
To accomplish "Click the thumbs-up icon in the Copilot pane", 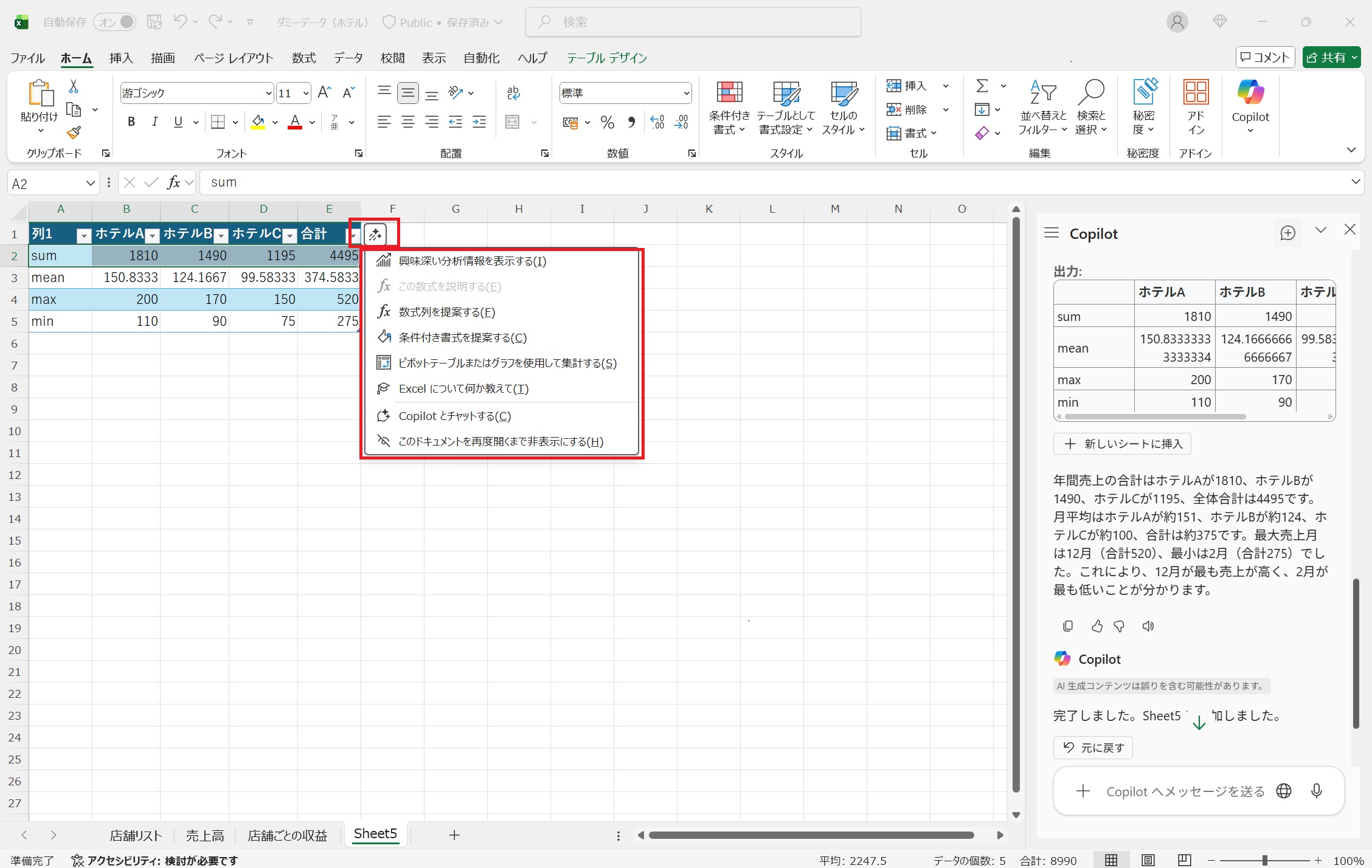I will point(1097,626).
